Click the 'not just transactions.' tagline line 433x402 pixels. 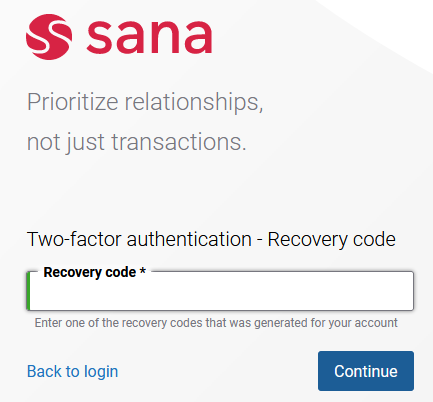pyautogui.click(x=137, y=142)
